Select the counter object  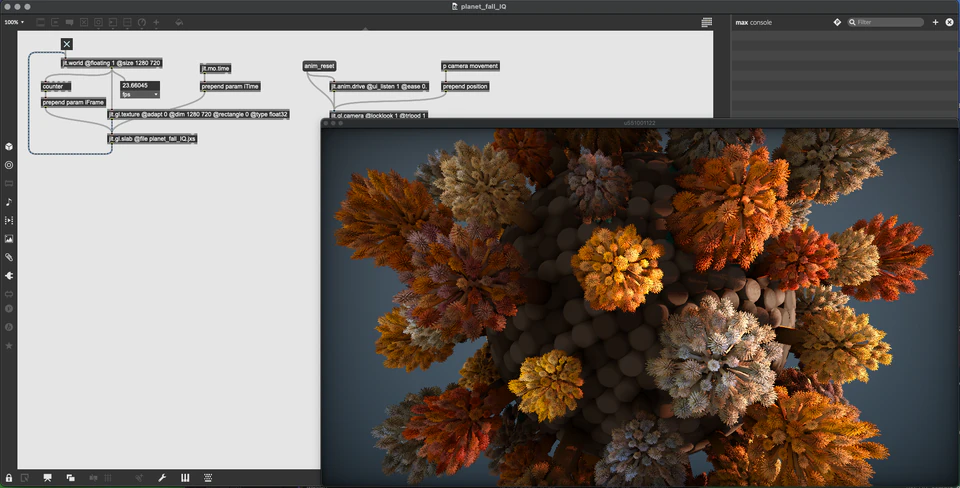click(x=56, y=86)
